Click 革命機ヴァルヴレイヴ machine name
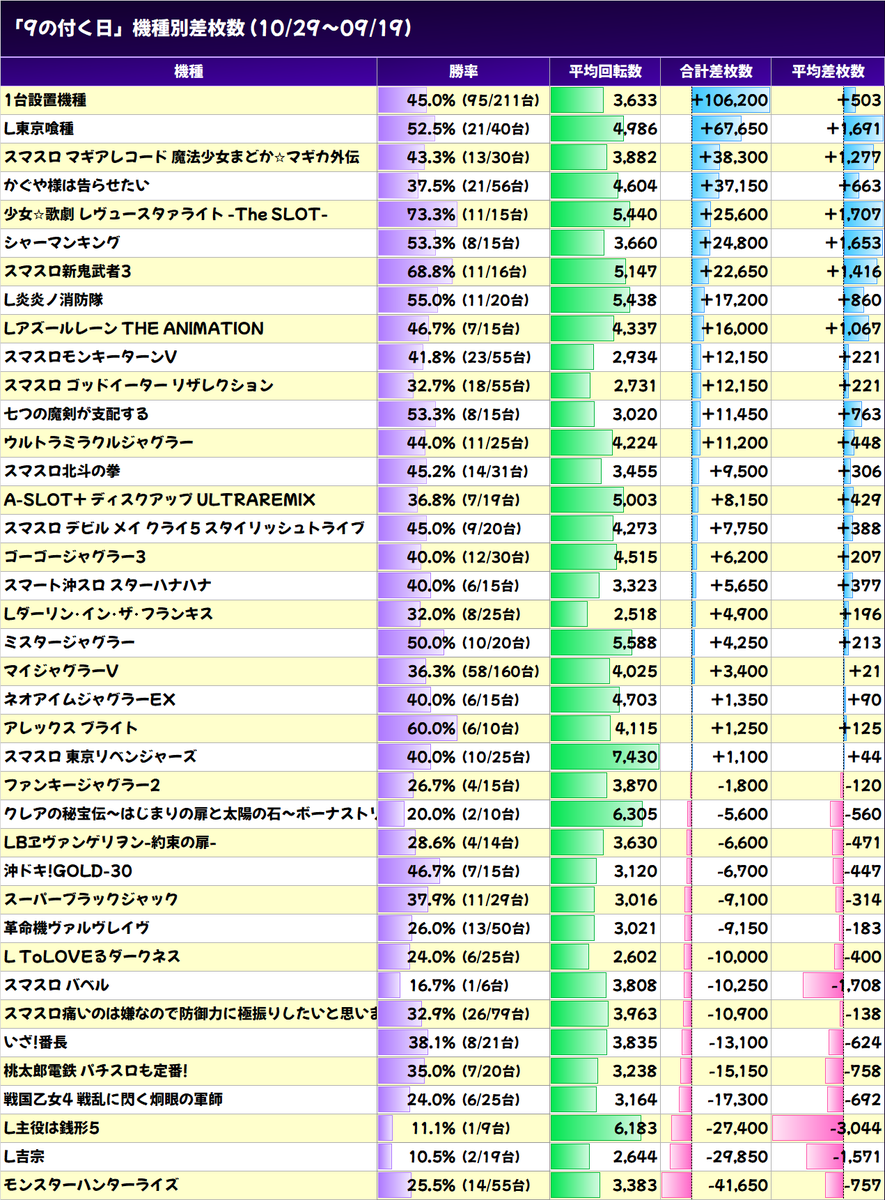The width and height of the screenshot is (885, 1200). (x=76, y=927)
